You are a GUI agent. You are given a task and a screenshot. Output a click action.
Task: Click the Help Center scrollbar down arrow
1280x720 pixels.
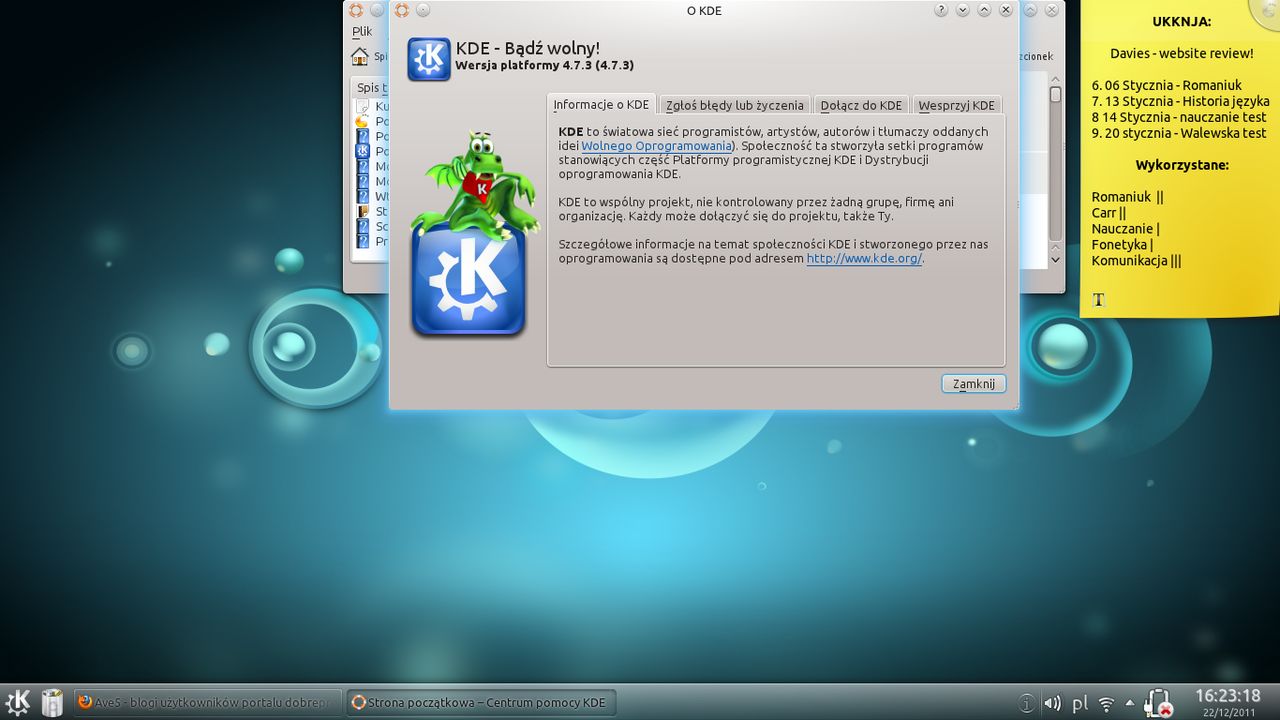1055,260
